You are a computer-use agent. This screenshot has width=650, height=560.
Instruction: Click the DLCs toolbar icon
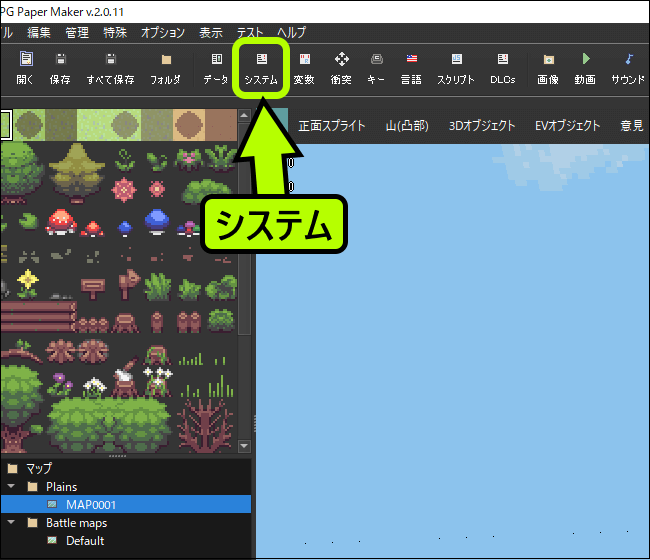point(502,68)
